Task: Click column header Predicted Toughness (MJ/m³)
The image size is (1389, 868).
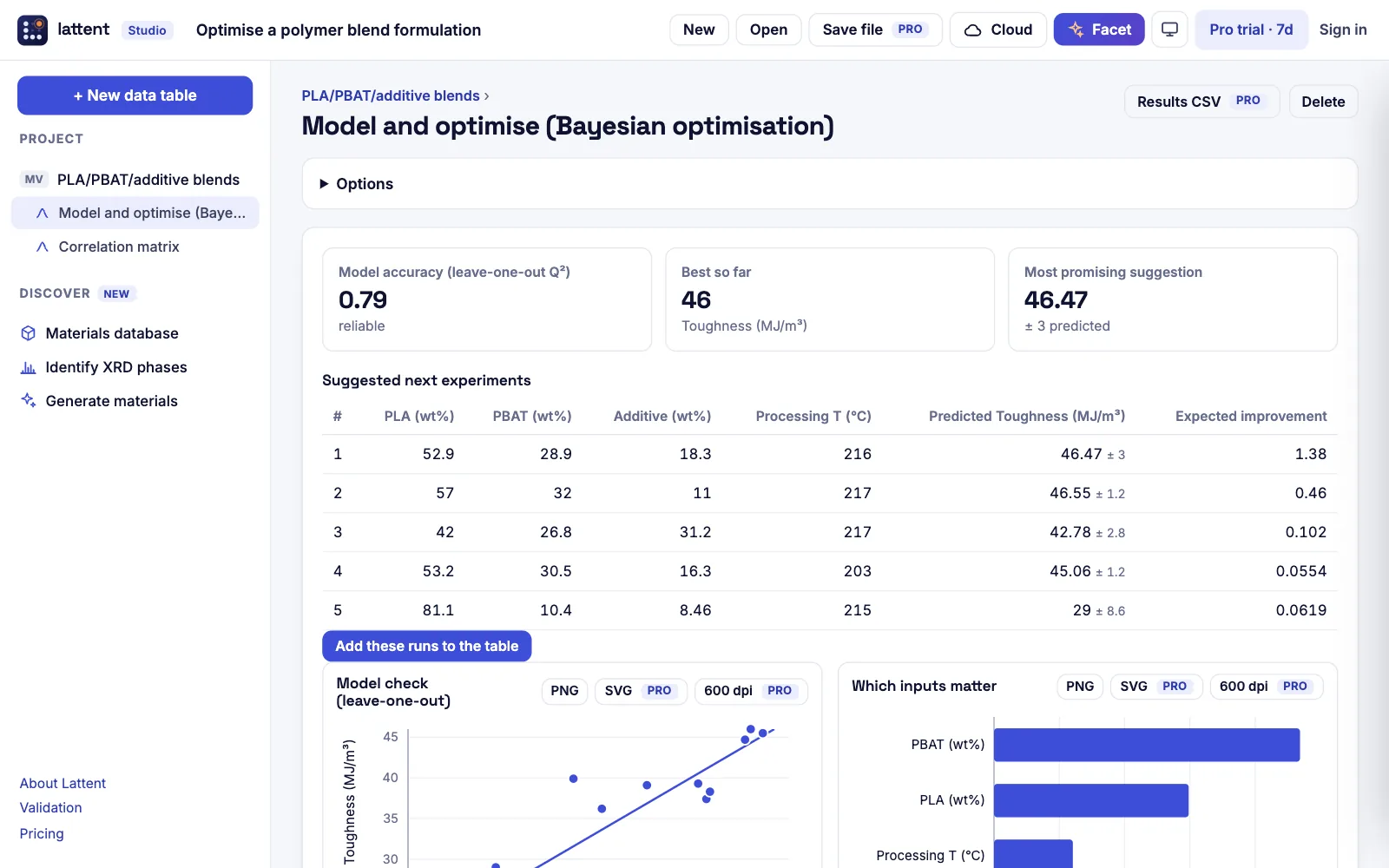Action: (1027, 417)
